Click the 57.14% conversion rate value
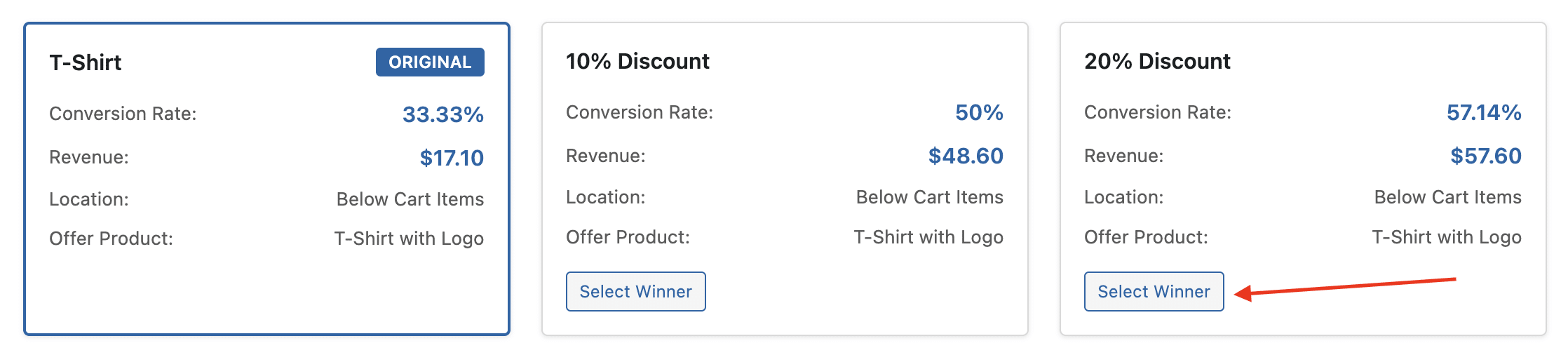Viewport: 1568px width, 355px height. pyautogui.click(x=1484, y=112)
